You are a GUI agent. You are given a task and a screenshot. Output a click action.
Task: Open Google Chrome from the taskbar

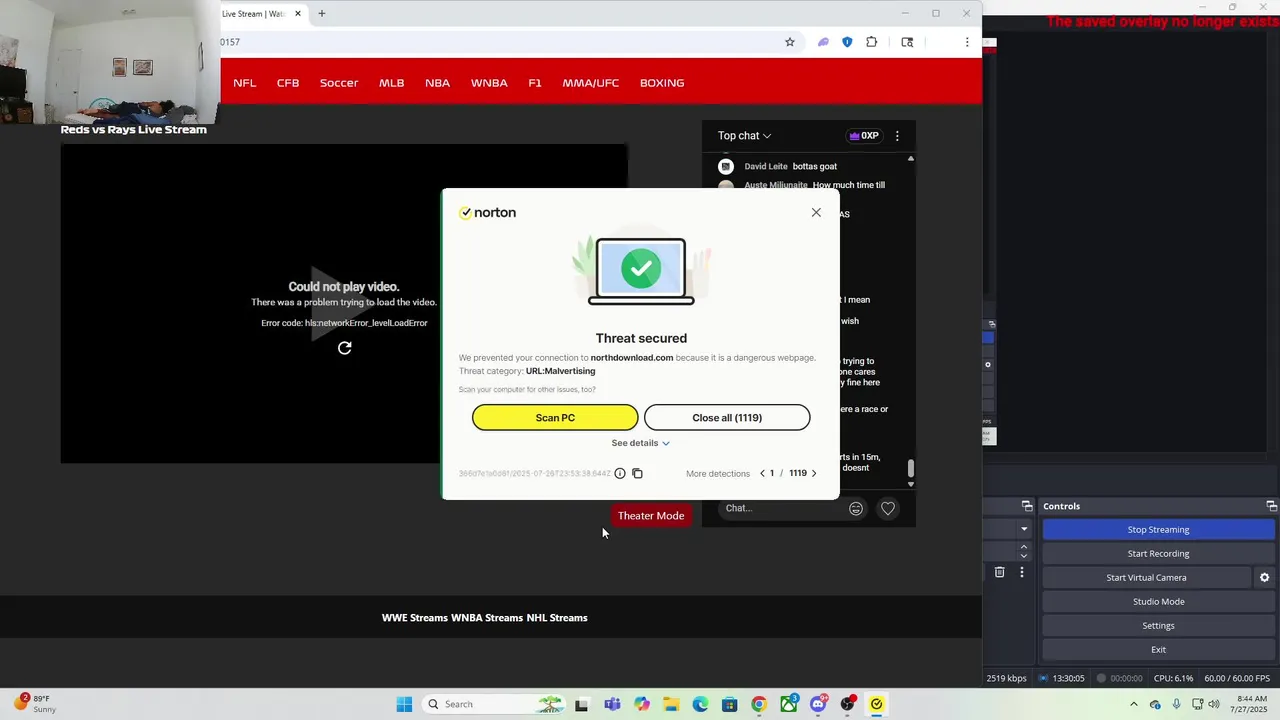pyautogui.click(x=759, y=704)
